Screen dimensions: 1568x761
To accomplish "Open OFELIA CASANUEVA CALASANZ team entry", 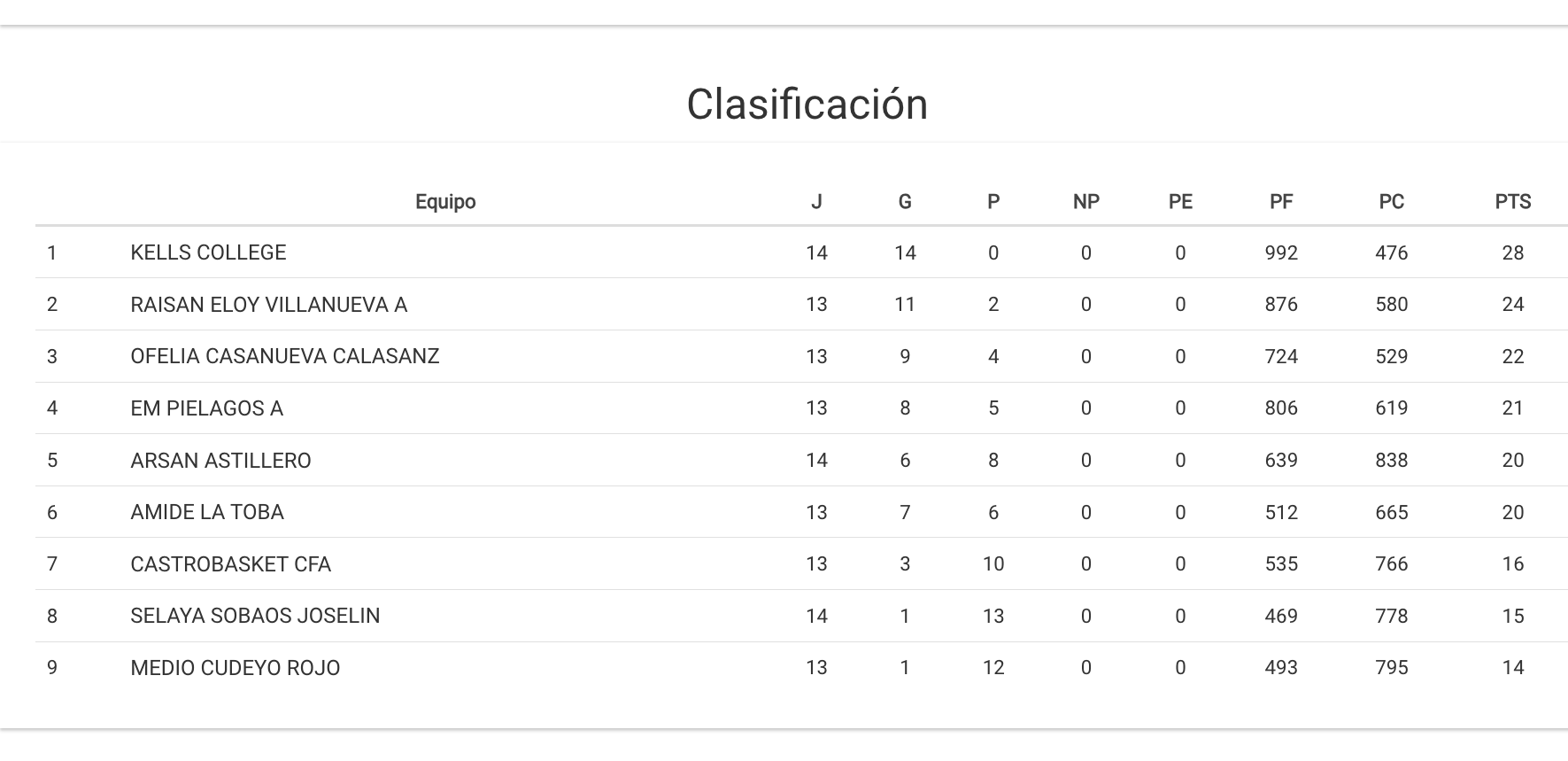I will 284,356.
